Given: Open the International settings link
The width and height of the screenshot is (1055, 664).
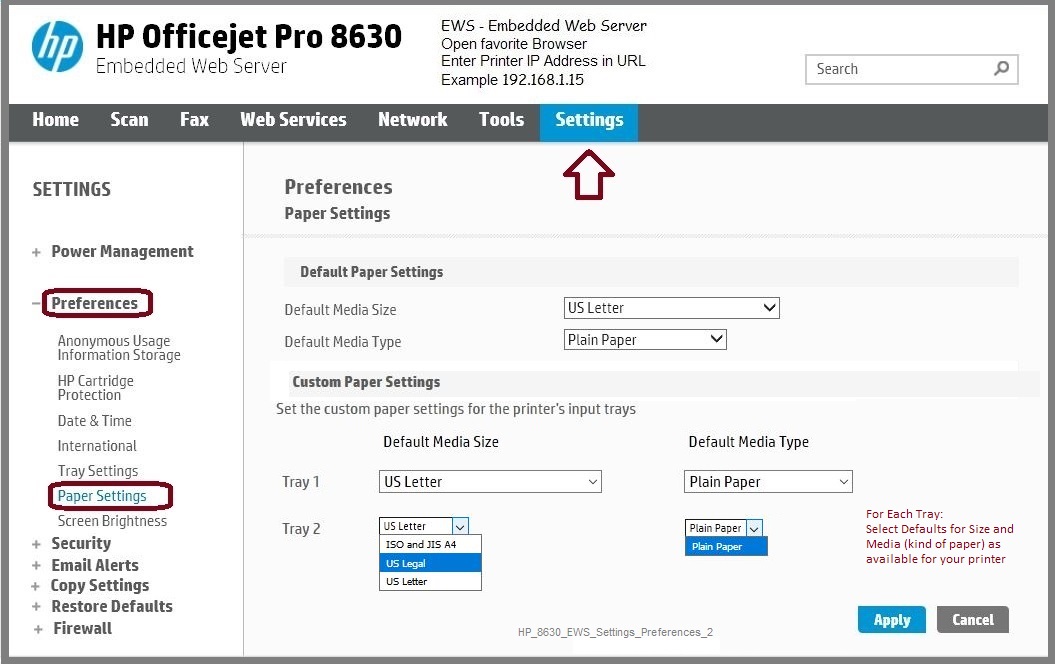Looking at the screenshot, I should pos(97,445).
